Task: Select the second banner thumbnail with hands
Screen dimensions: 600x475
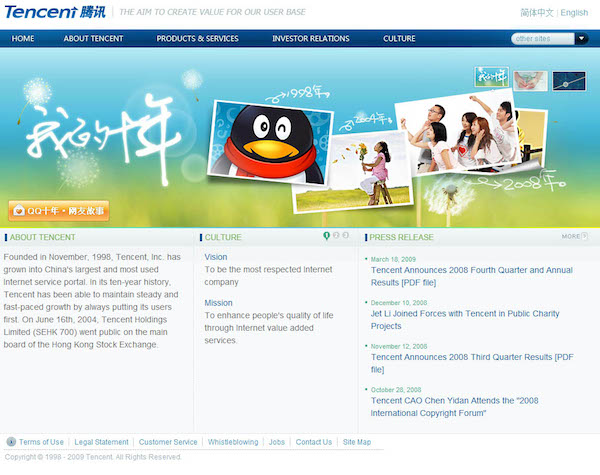Action: click(531, 80)
